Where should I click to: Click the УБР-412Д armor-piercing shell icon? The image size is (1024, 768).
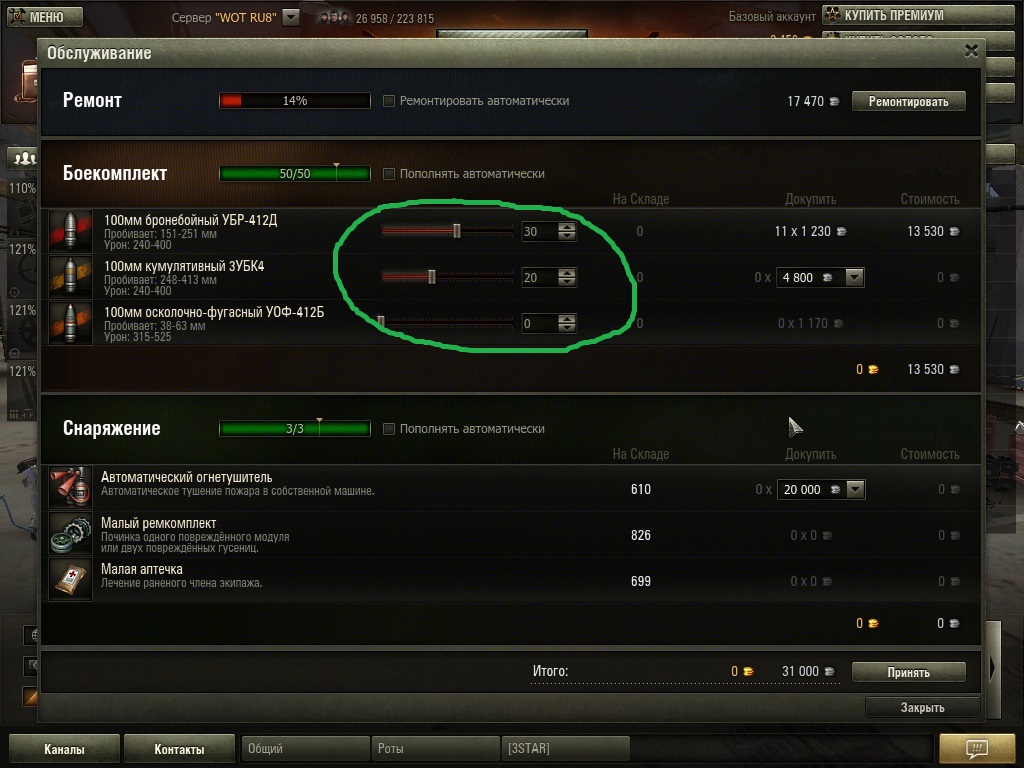coord(71,231)
